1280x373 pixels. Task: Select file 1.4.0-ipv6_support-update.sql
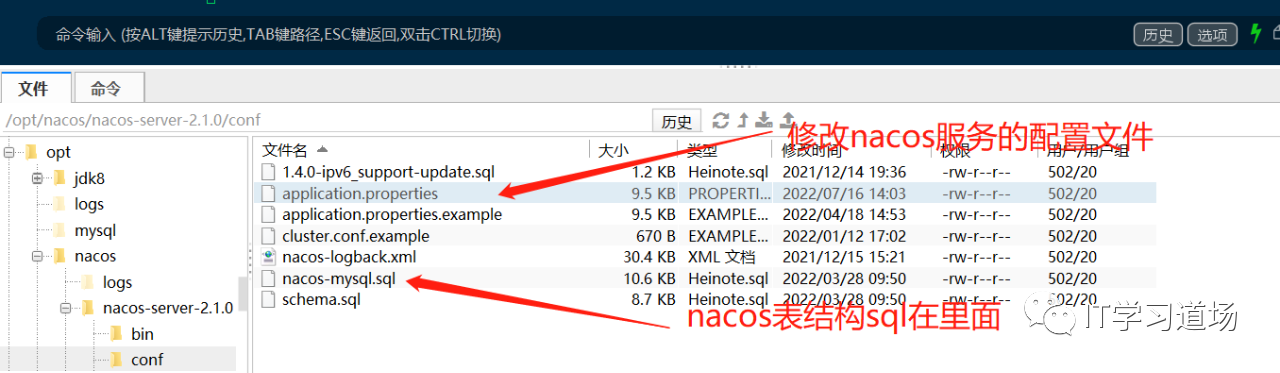click(x=388, y=172)
